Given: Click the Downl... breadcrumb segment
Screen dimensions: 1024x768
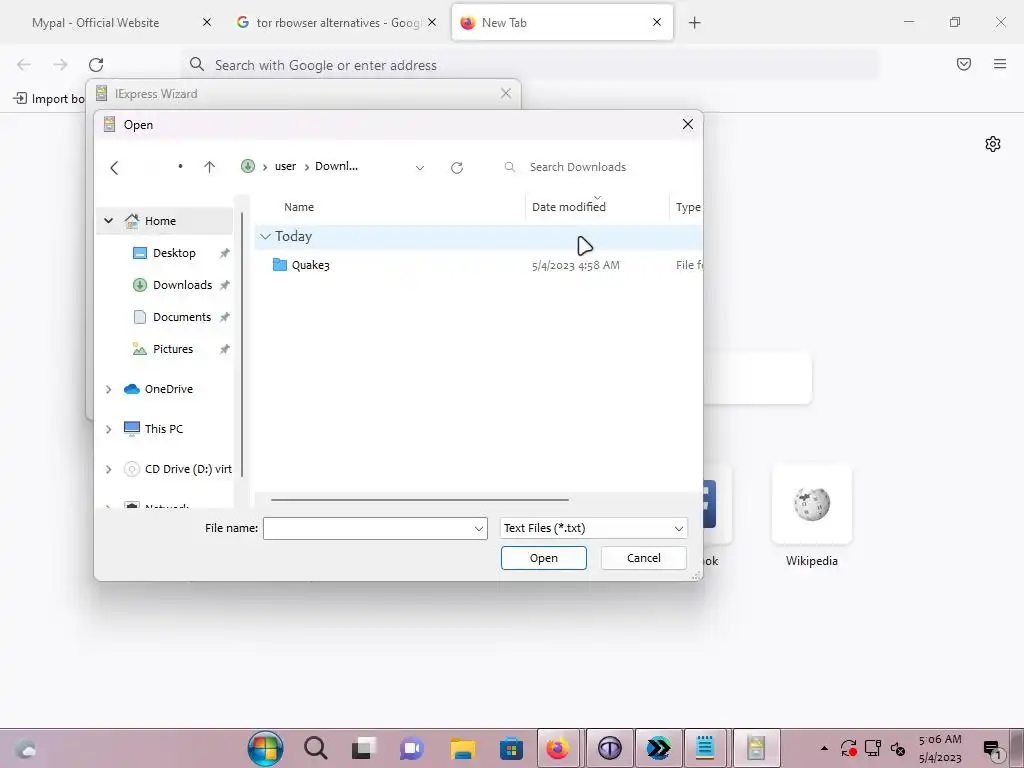Looking at the screenshot, I should (336, 166).
